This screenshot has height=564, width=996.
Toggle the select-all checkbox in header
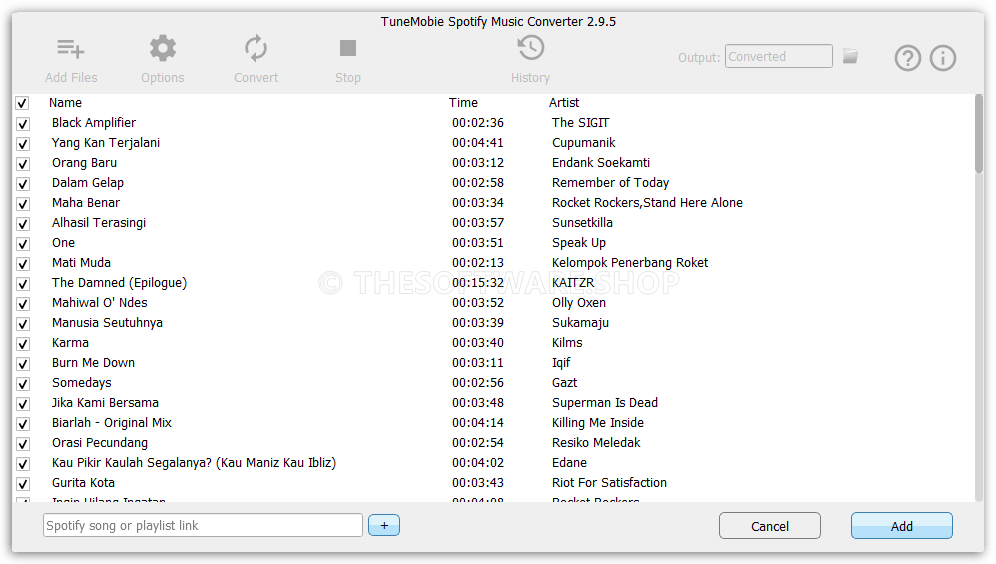22,103
